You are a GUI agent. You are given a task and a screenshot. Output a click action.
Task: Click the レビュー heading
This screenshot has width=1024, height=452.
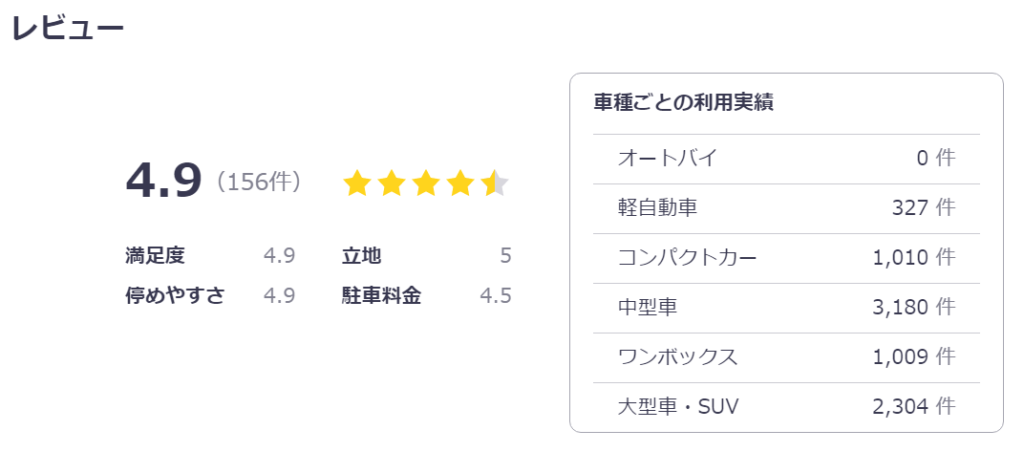pos(68,30)
